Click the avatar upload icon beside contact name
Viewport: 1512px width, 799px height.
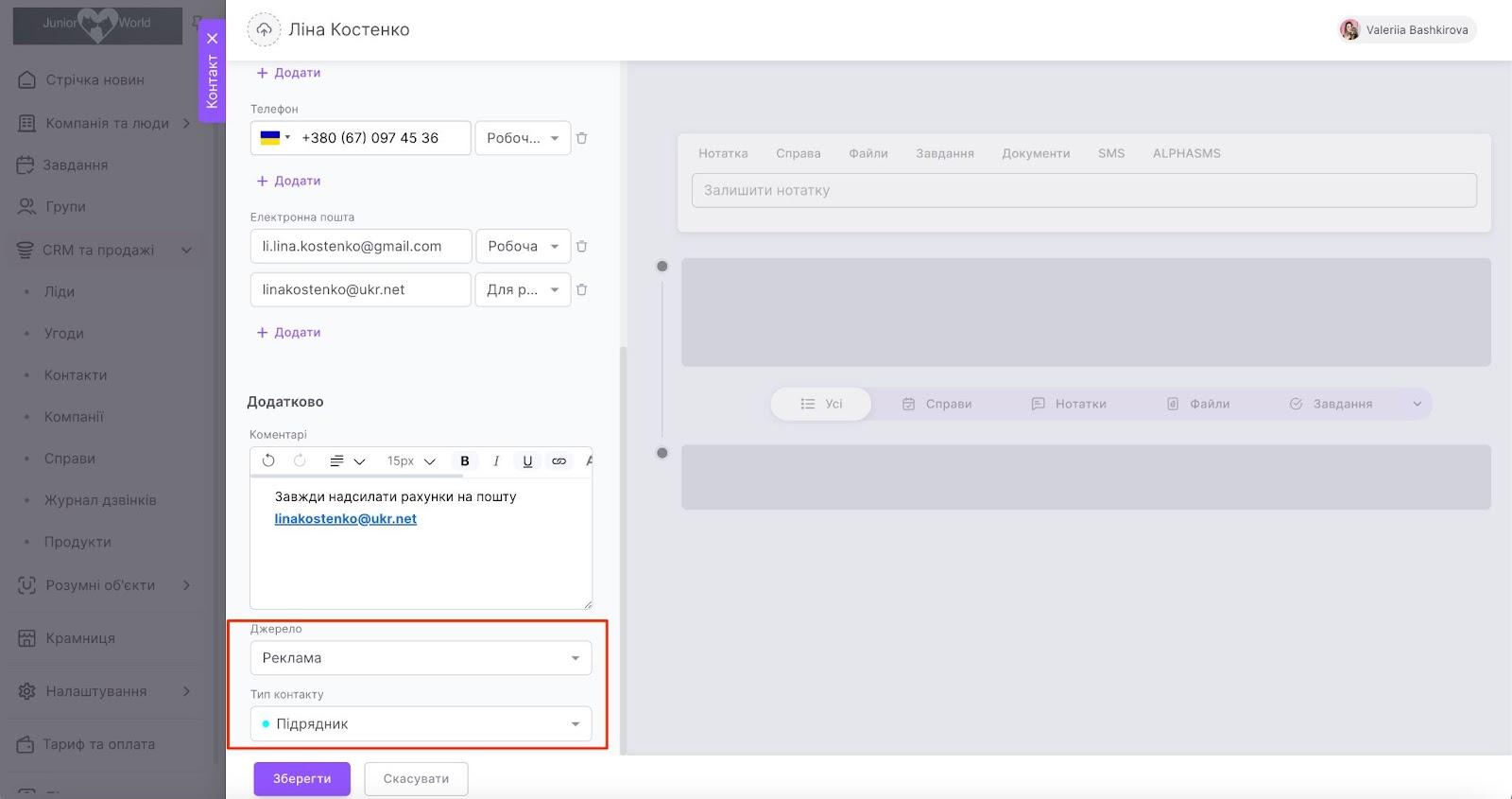(264, 30)
